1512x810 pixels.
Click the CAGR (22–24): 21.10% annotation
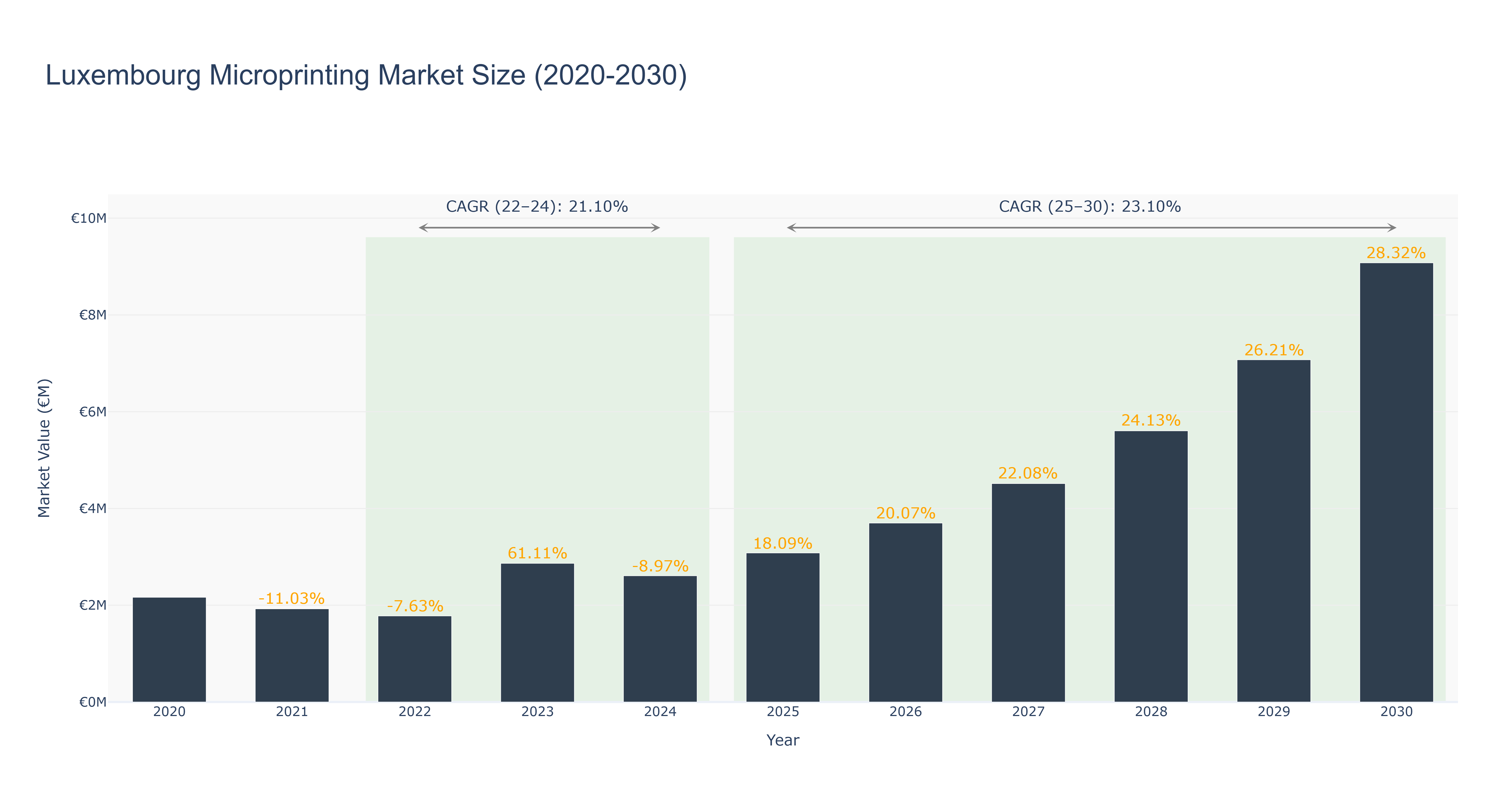coord(537,207)
